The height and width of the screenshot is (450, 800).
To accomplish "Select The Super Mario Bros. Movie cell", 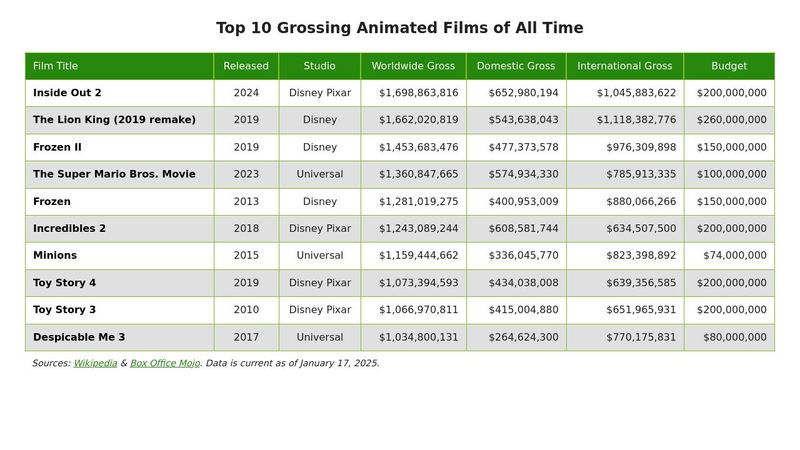I will tap(114, 174).
